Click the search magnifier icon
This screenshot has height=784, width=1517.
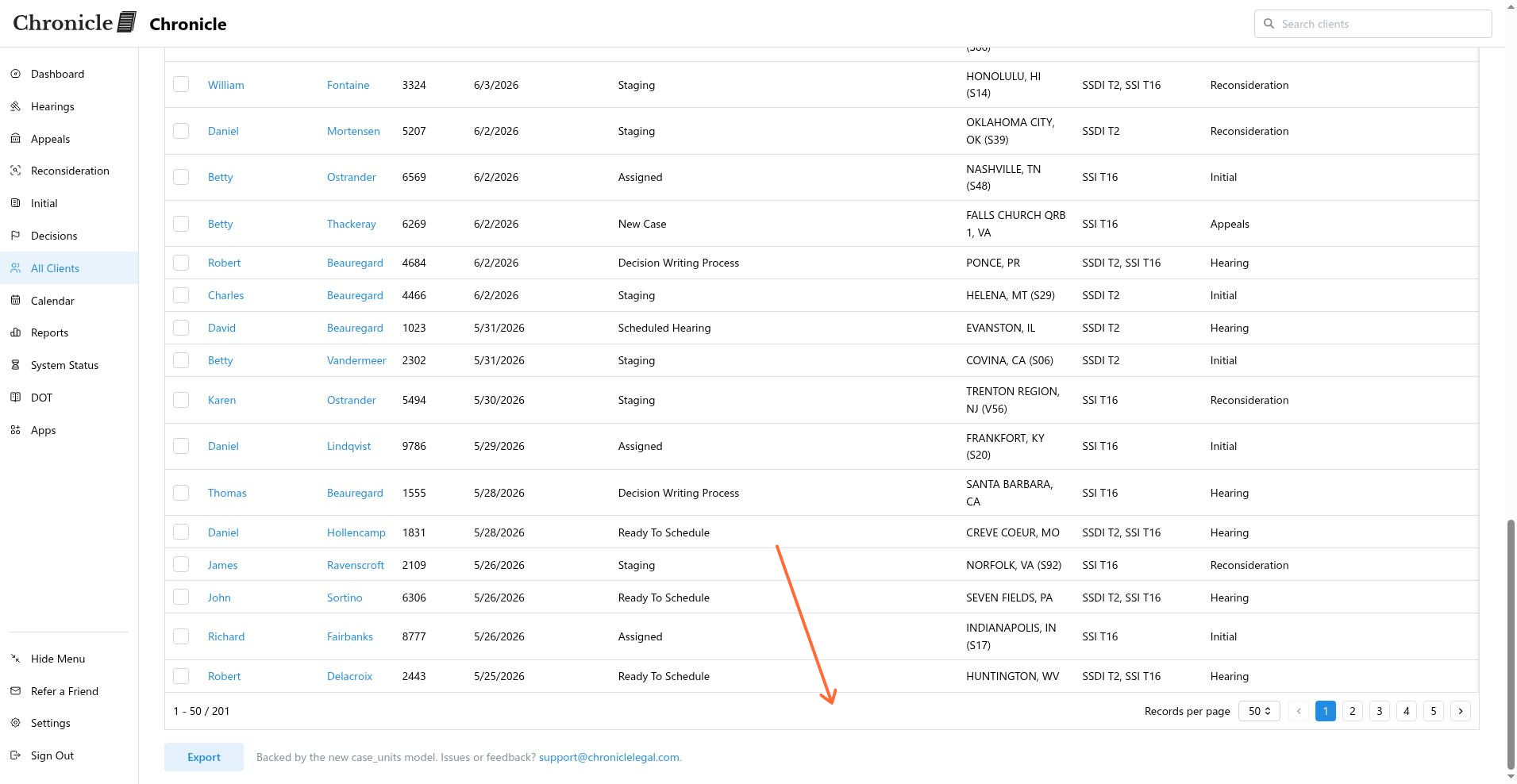click(1269, 24)
